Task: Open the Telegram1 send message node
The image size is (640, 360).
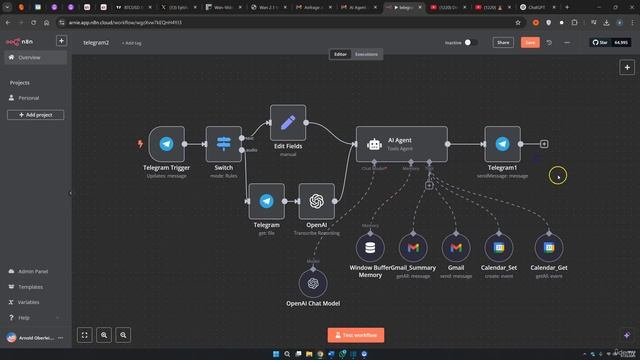Action: tap(502, 144)
